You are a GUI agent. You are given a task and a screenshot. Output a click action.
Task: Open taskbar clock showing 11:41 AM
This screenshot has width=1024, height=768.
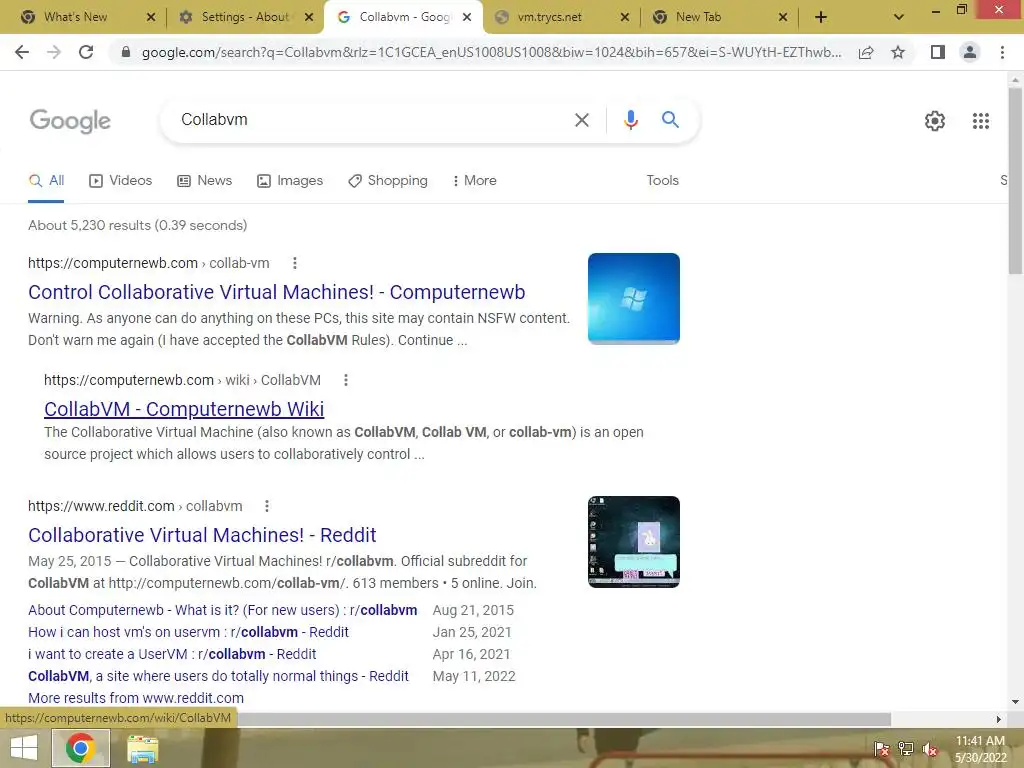coord(980,749)
